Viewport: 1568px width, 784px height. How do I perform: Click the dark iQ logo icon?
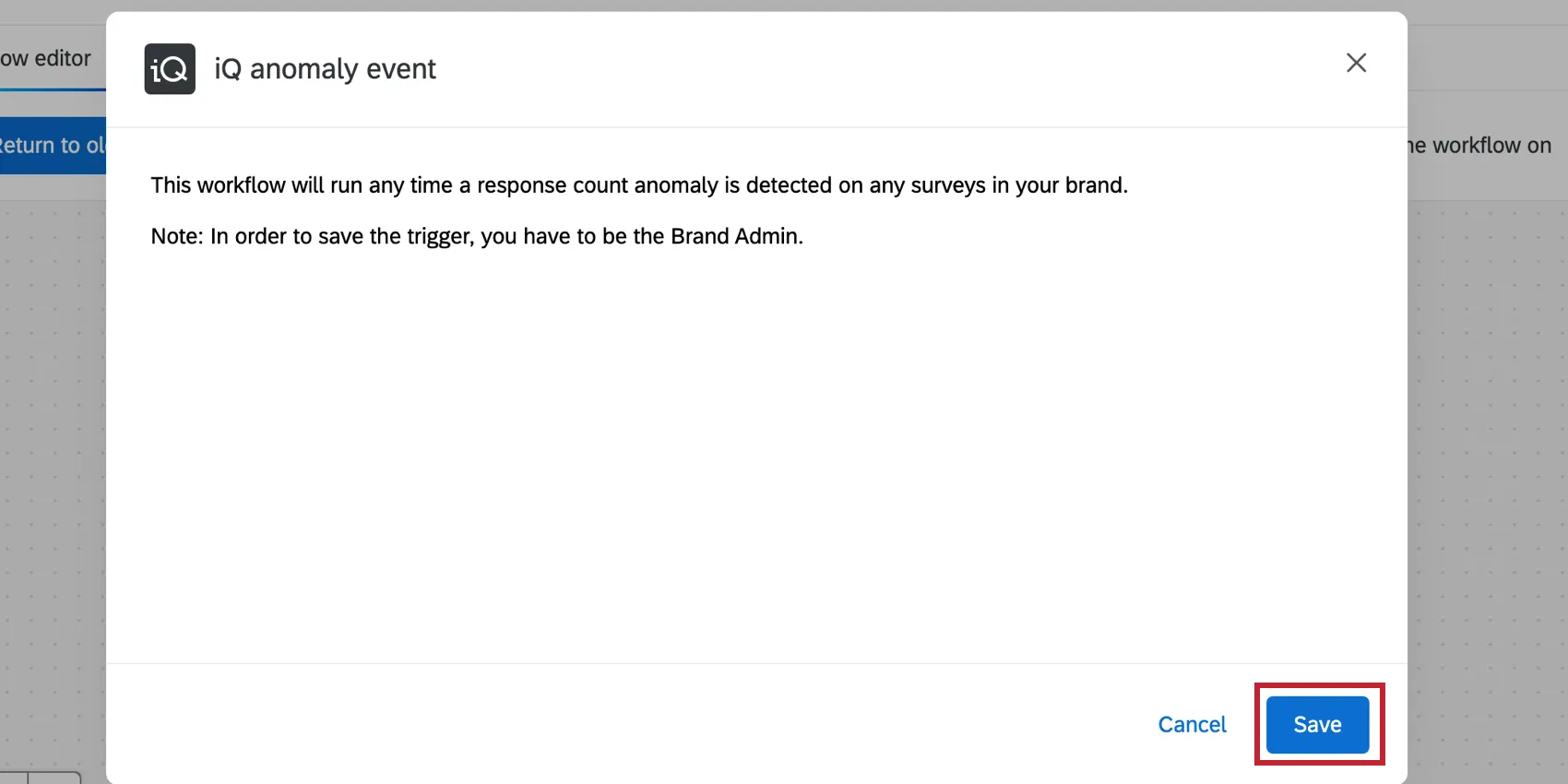pos(170,69)
